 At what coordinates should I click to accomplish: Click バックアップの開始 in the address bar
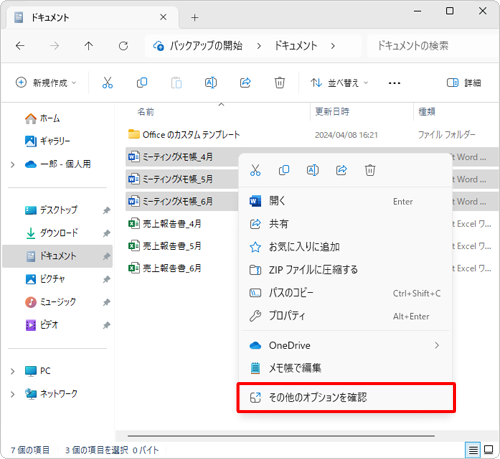pyautogui.click(x=206, y=46)
